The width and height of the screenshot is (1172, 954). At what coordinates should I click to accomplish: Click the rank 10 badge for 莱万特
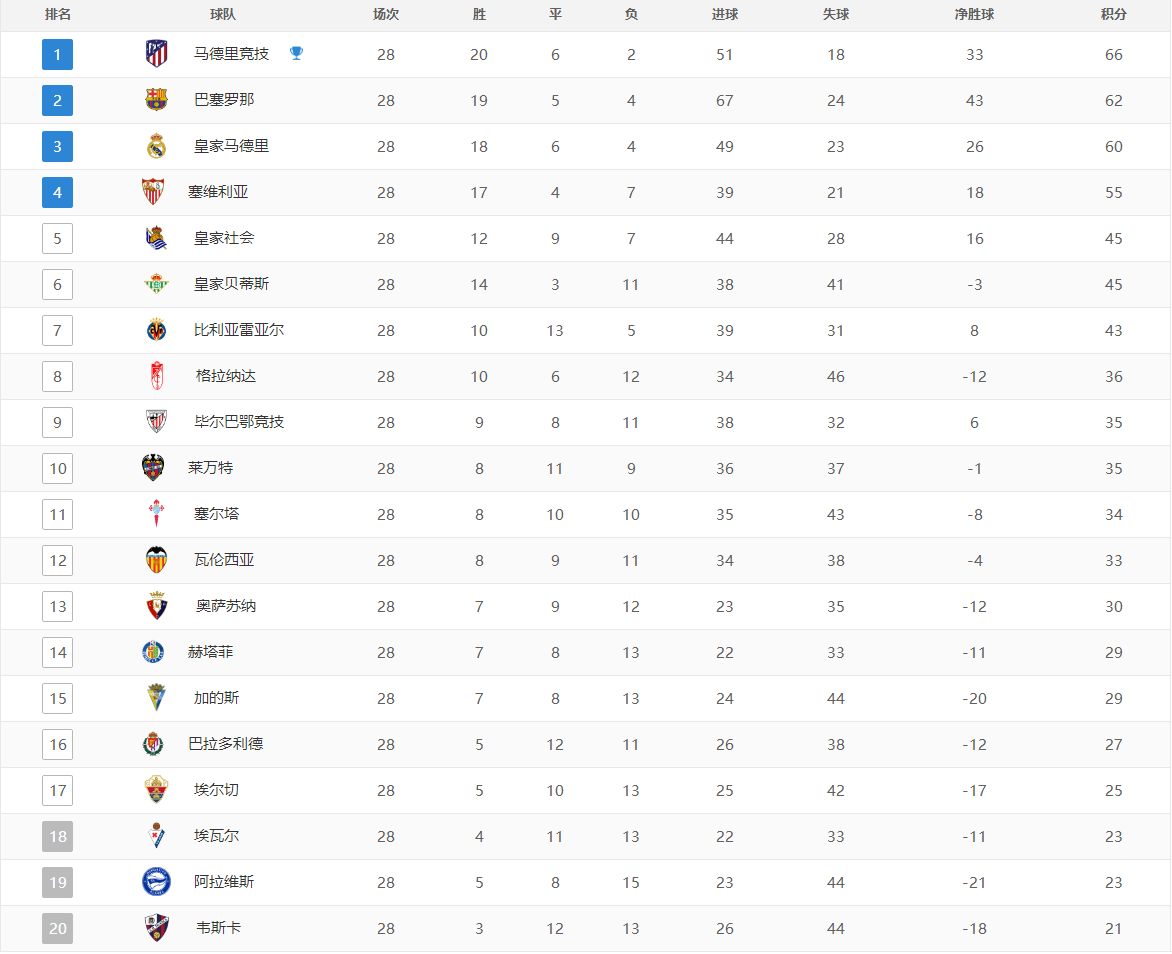[57, 468]
